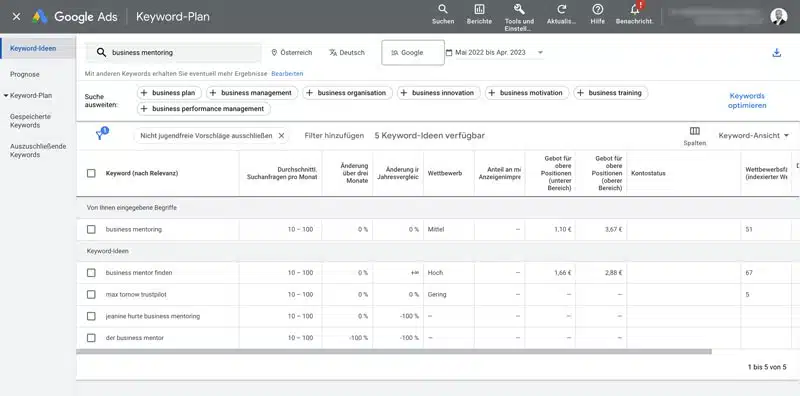800x396 pixels.
Task: Sort by Wettbewerb column header
Action: pyautogui.click(x=445, y=174)
